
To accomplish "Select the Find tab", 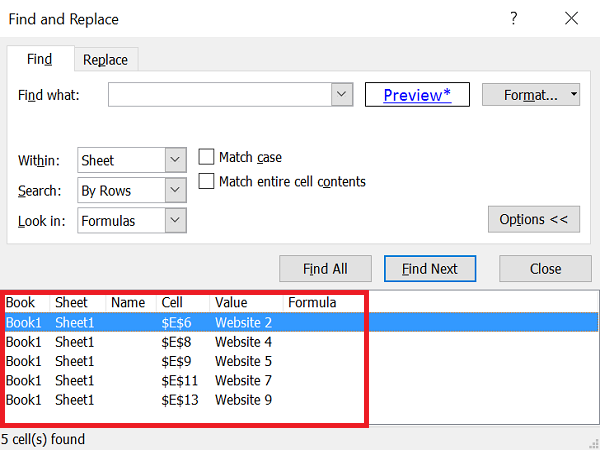I will pyautogui.click(x=40, y=60).
